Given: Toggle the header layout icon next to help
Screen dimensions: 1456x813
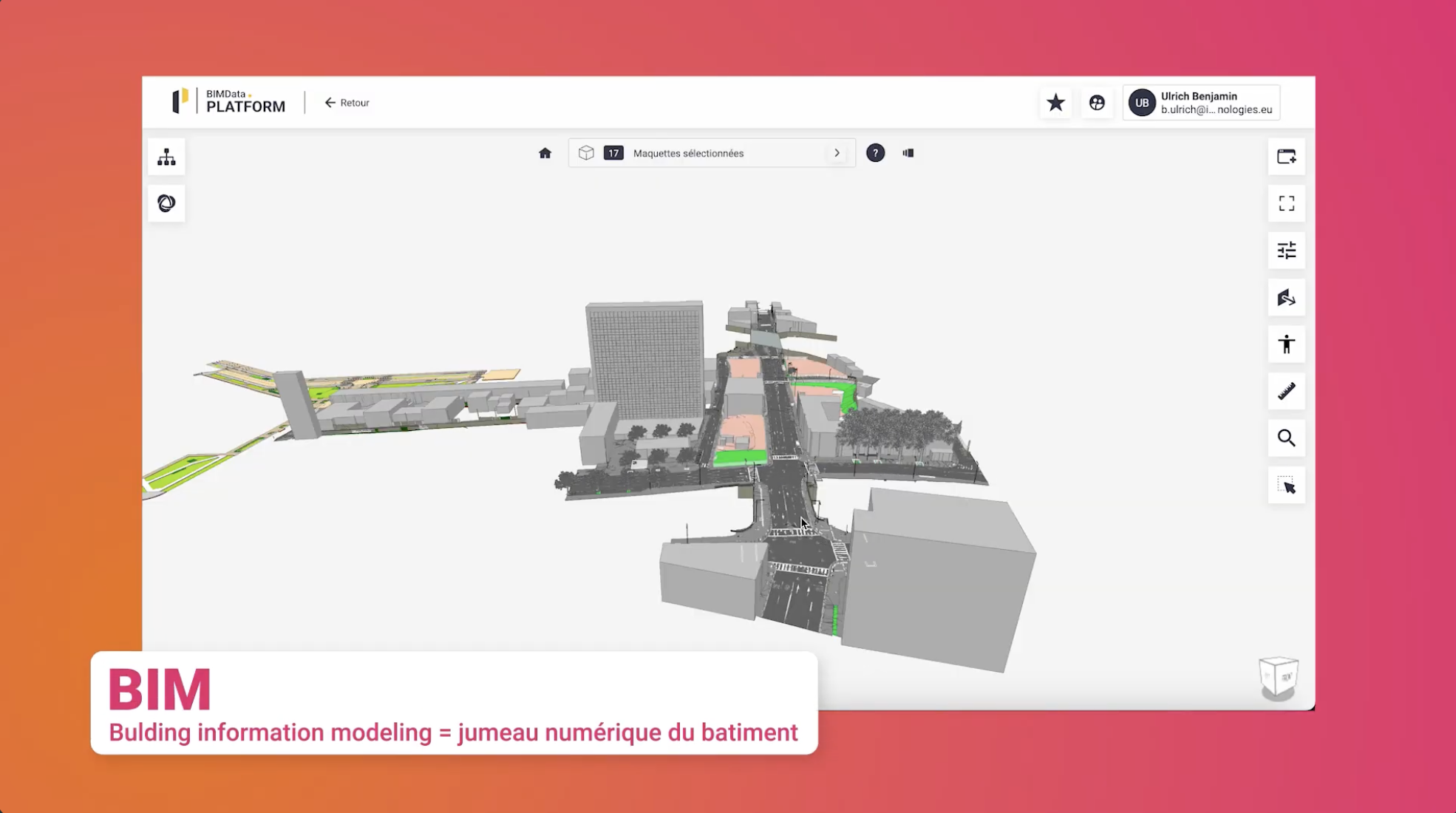Looking at the screenshot, I should [908, 153].
